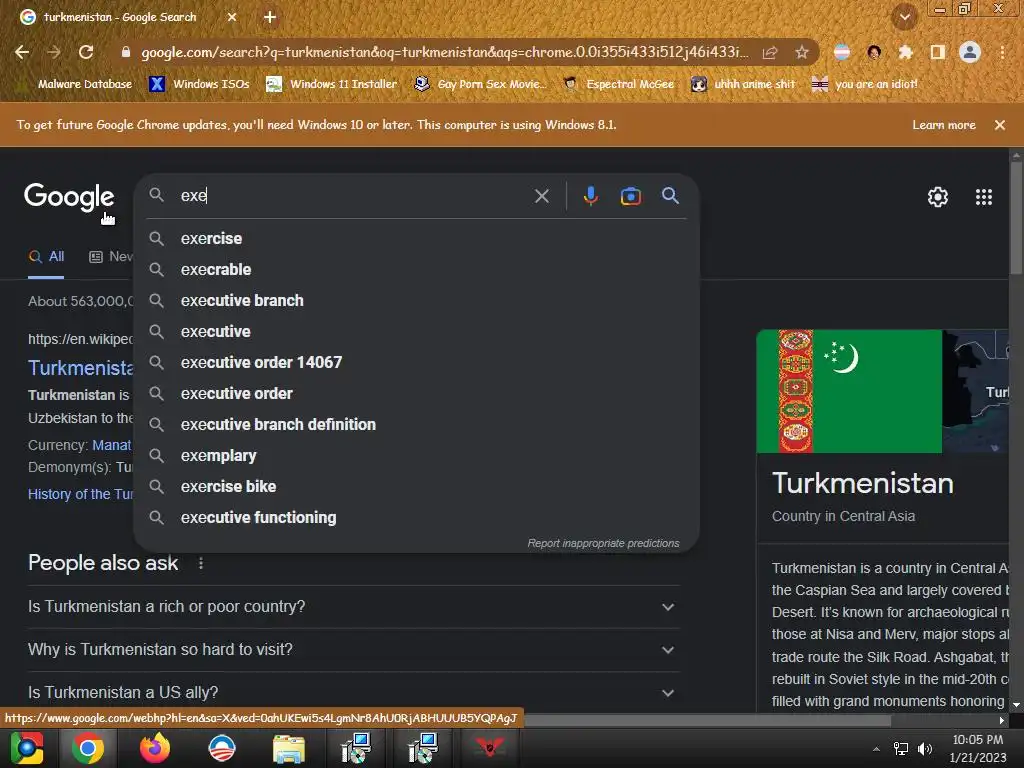This screenshot has width=1024, height=768.
Task: Click the share page icon in address bar
Action: tap(770, 52)
